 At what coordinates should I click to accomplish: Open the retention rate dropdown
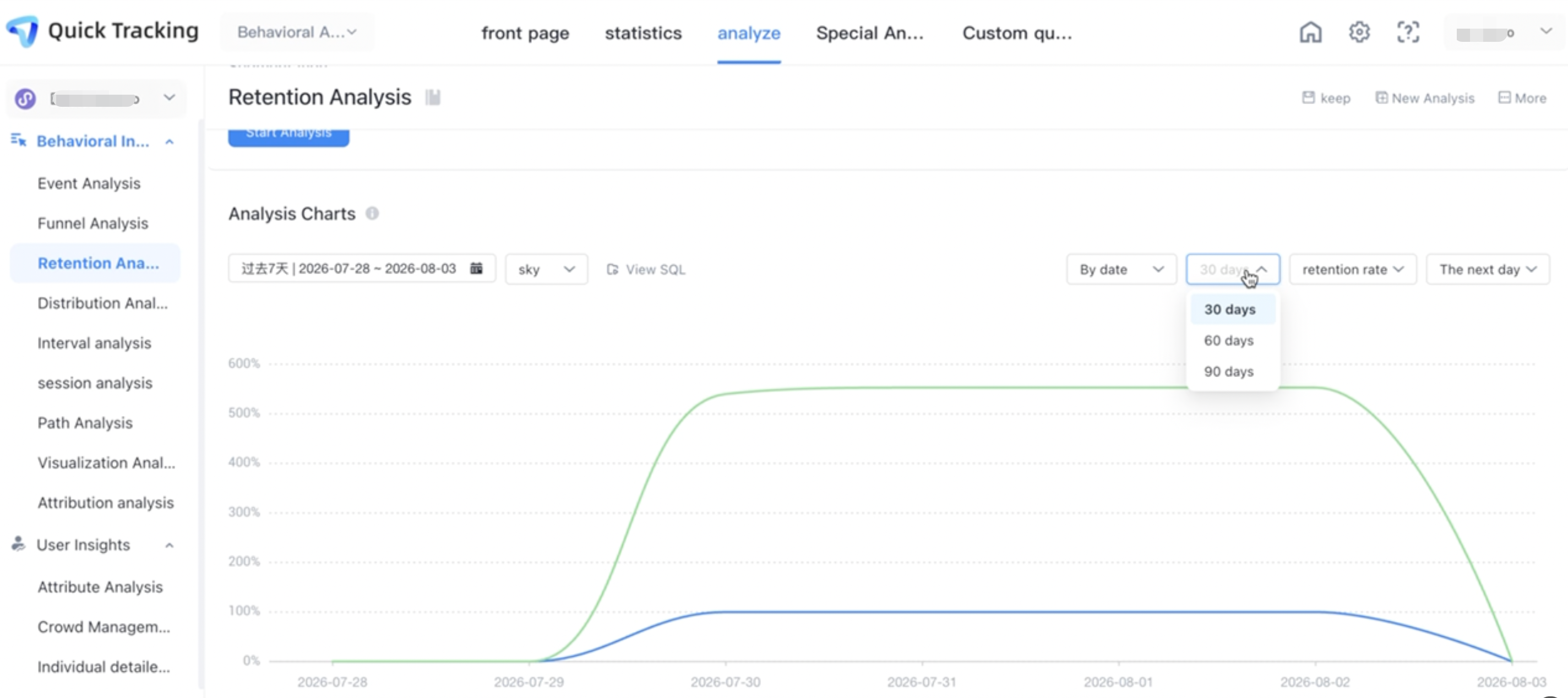(1353, 269)
